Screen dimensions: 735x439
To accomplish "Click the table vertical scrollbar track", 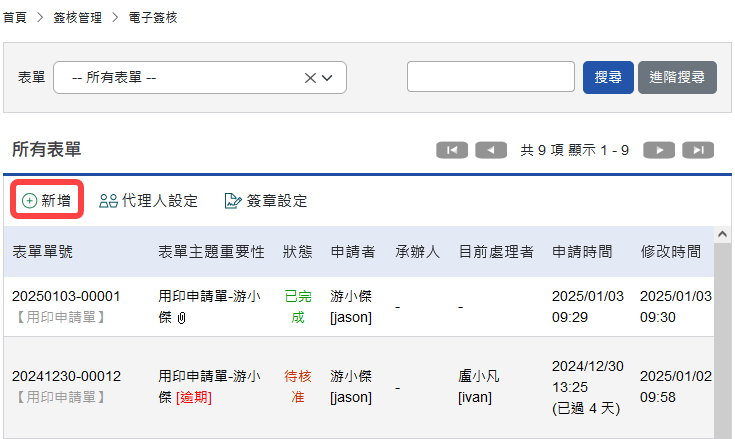I will [722, 341].
